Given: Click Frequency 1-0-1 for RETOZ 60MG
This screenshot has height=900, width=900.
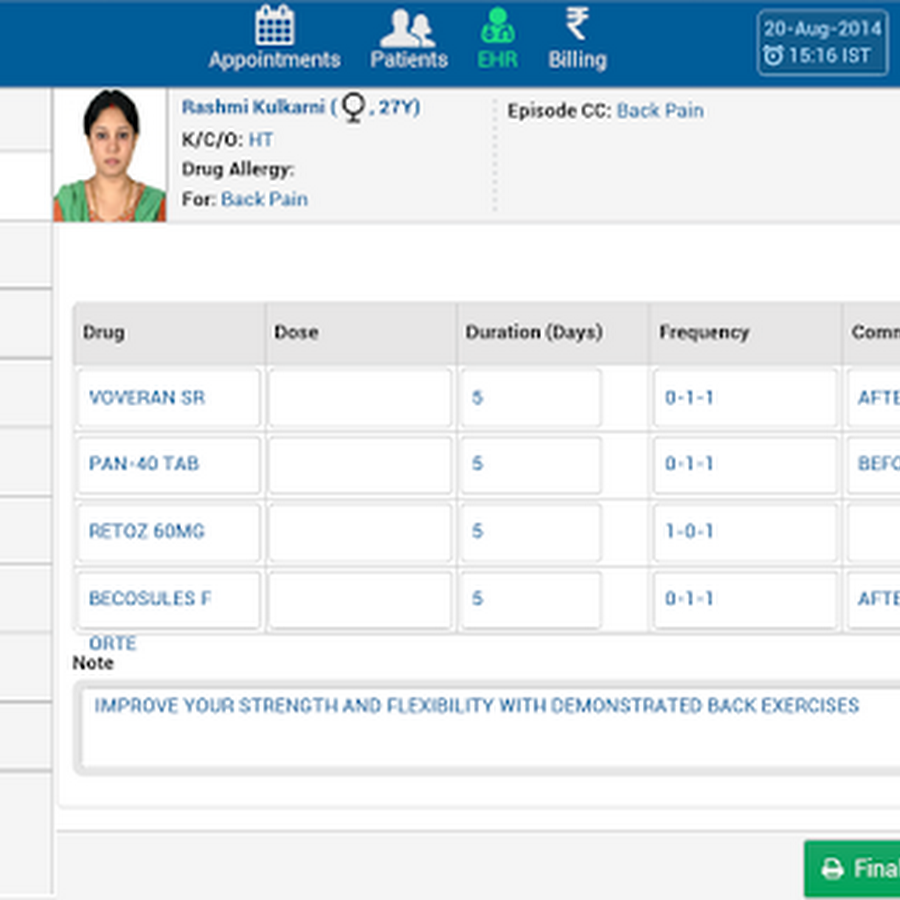Looking at the screenshot, I should point(745,532).
